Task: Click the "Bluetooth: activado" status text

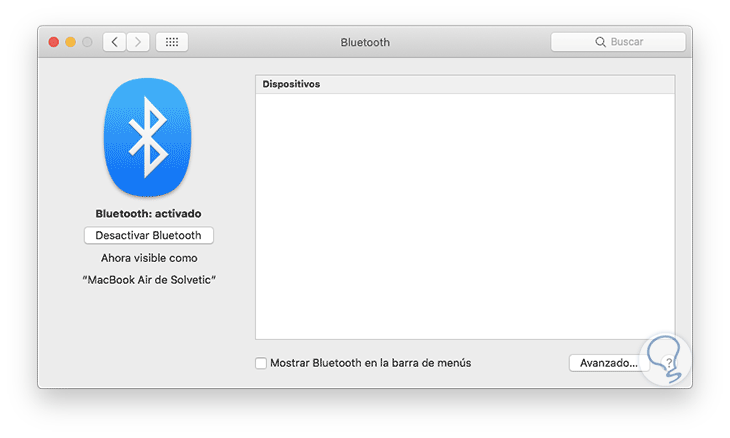Action: [x=149, y=214]
